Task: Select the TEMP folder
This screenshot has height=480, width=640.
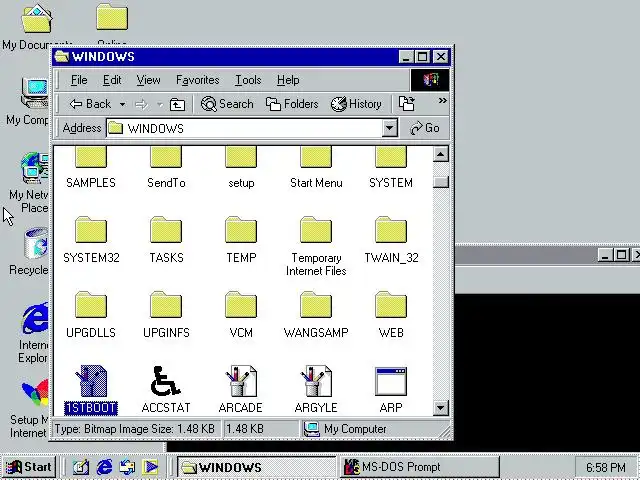Action: click(241, 240)
